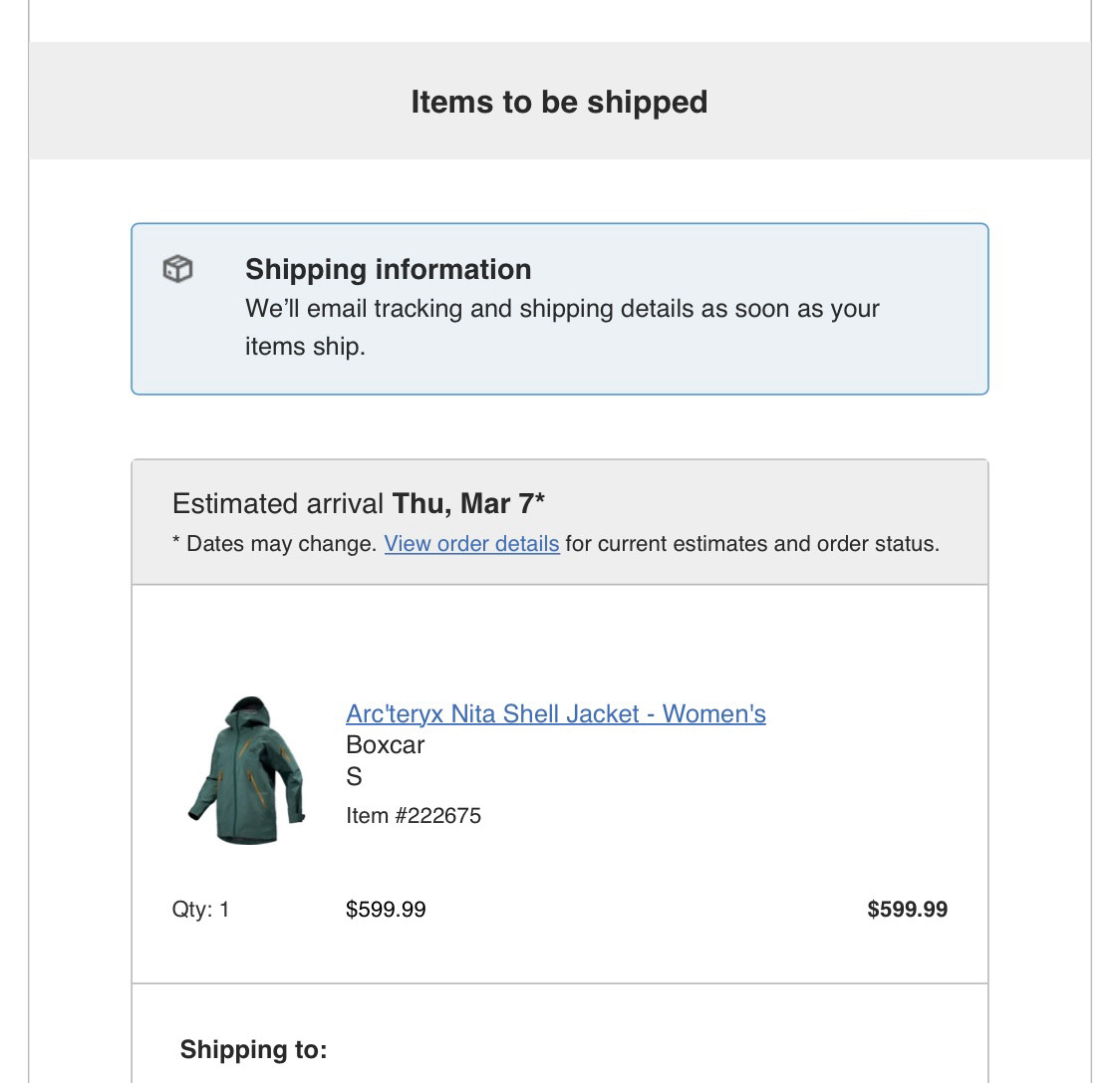Click the unit price beside the quantity

point(386,910)
